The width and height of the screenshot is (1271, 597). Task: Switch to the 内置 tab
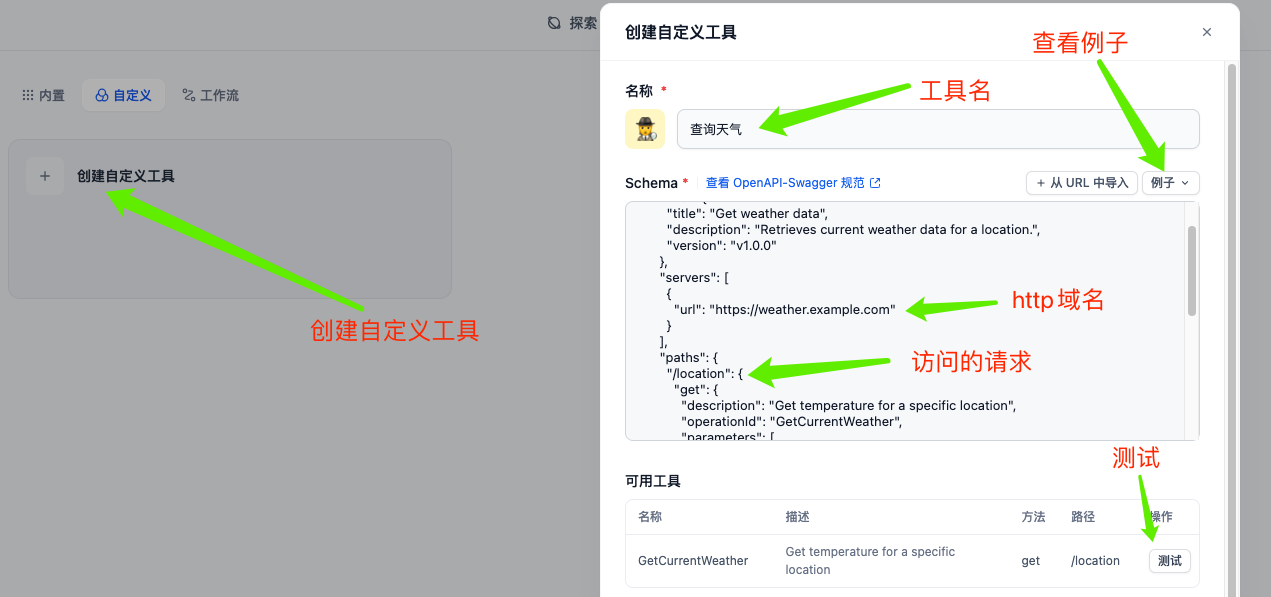[x=43, y=96]
